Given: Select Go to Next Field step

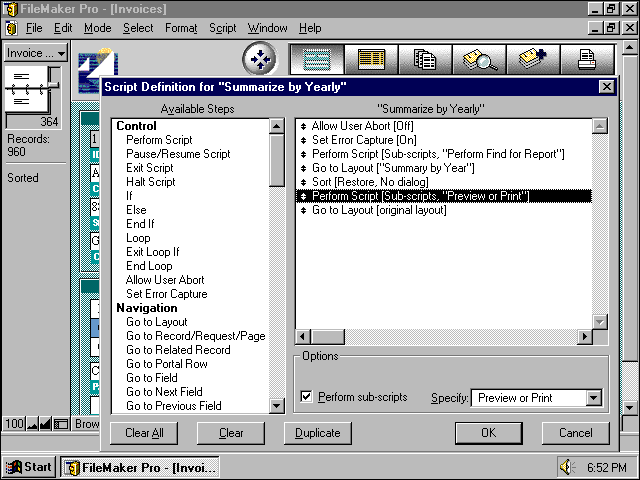Looking at the screenshot, I should click(164, 392).
